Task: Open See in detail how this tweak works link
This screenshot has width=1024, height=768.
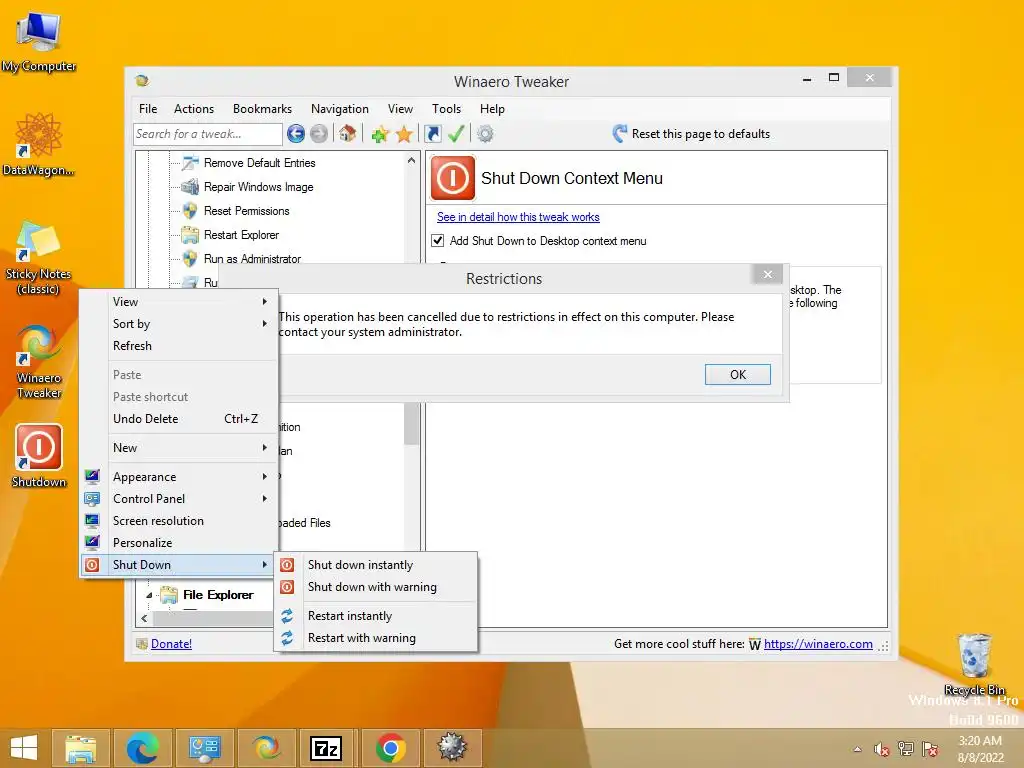Action: click(x=519, y=217)
